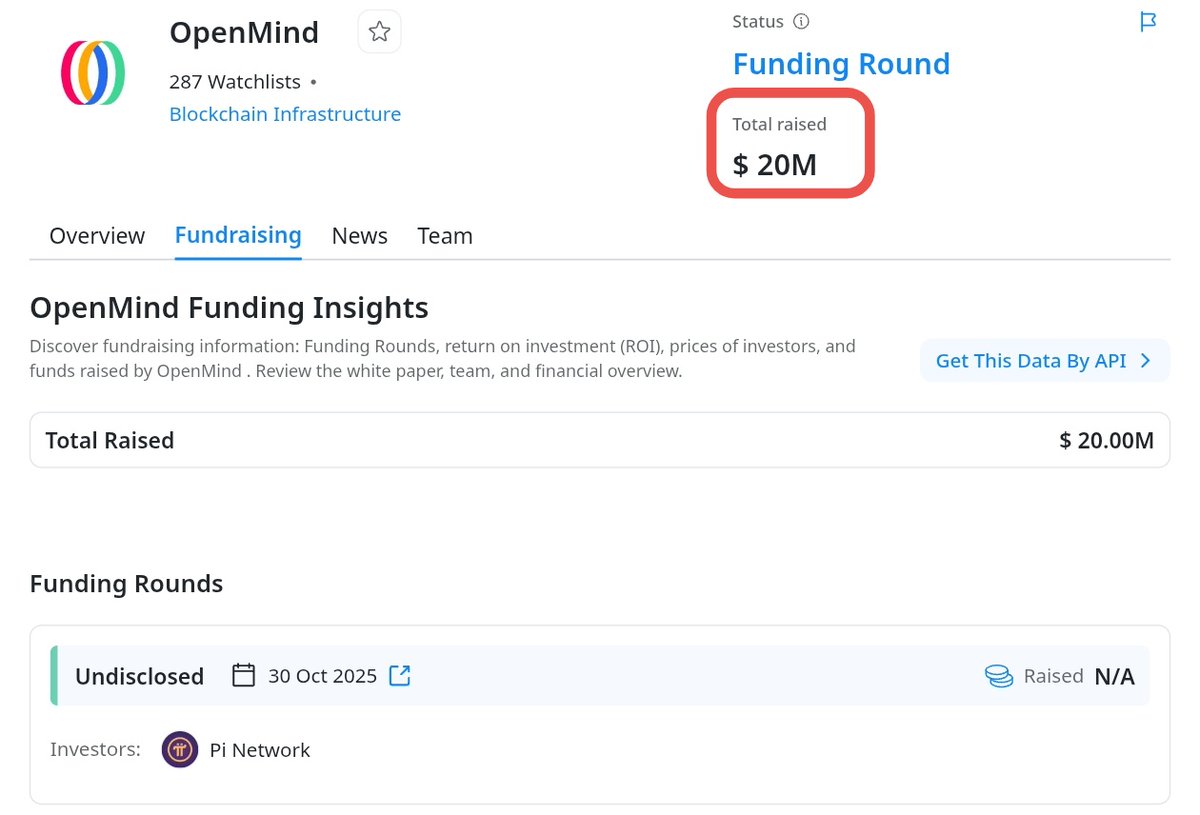Click the OpenMind logo
The image size is (1200, 815).
(x=93, y=72)
